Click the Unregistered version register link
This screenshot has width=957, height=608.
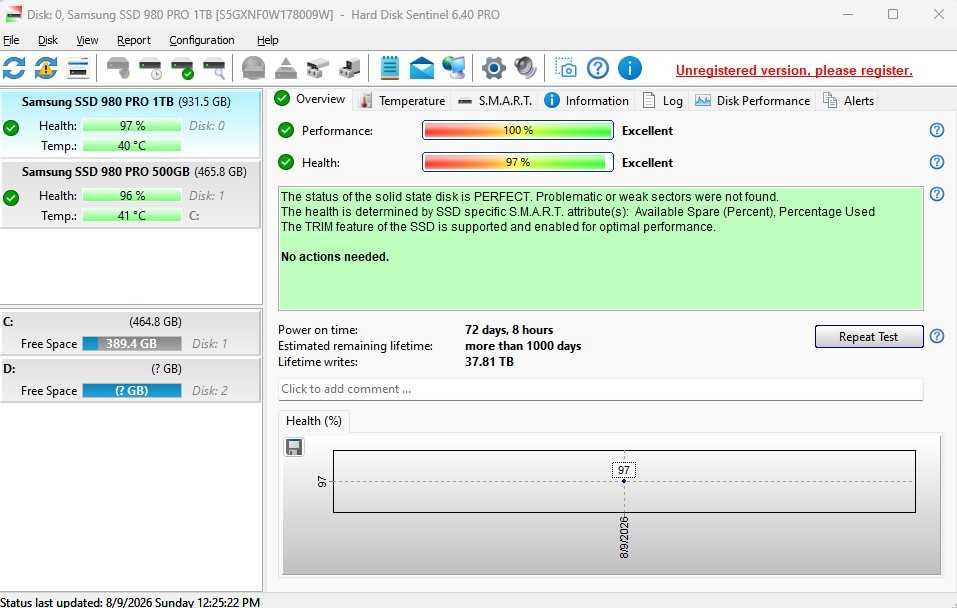pyautogui.click(x=794, y=70)
